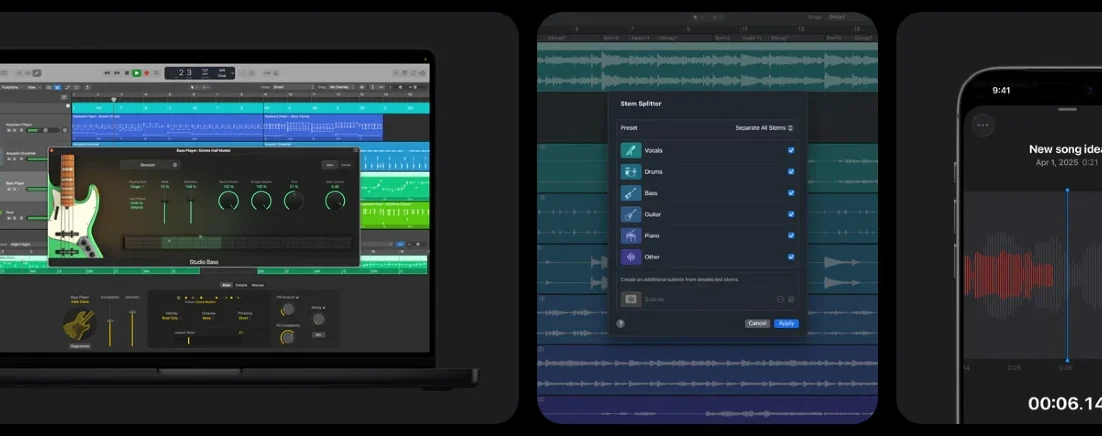Screen dimensions: 1102x436
Task: Uncheck the Guitar stem checkbox
Action: pos(791,214)
